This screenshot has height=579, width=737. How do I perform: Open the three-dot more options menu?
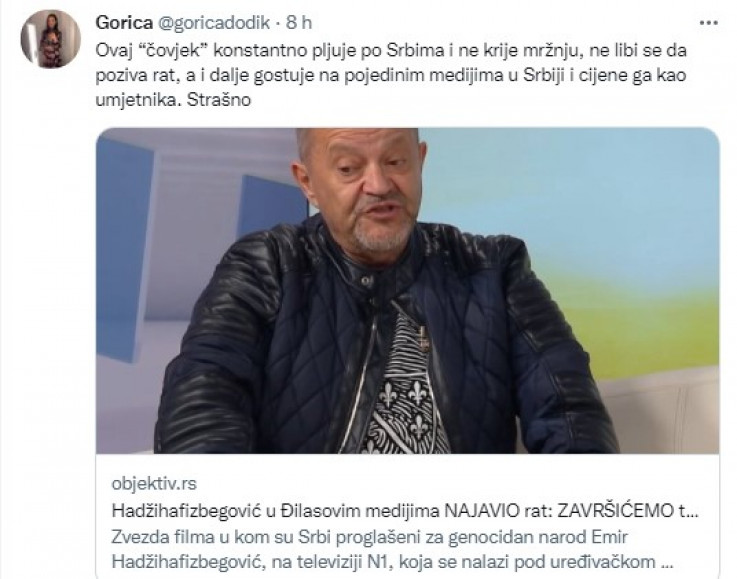708,23
